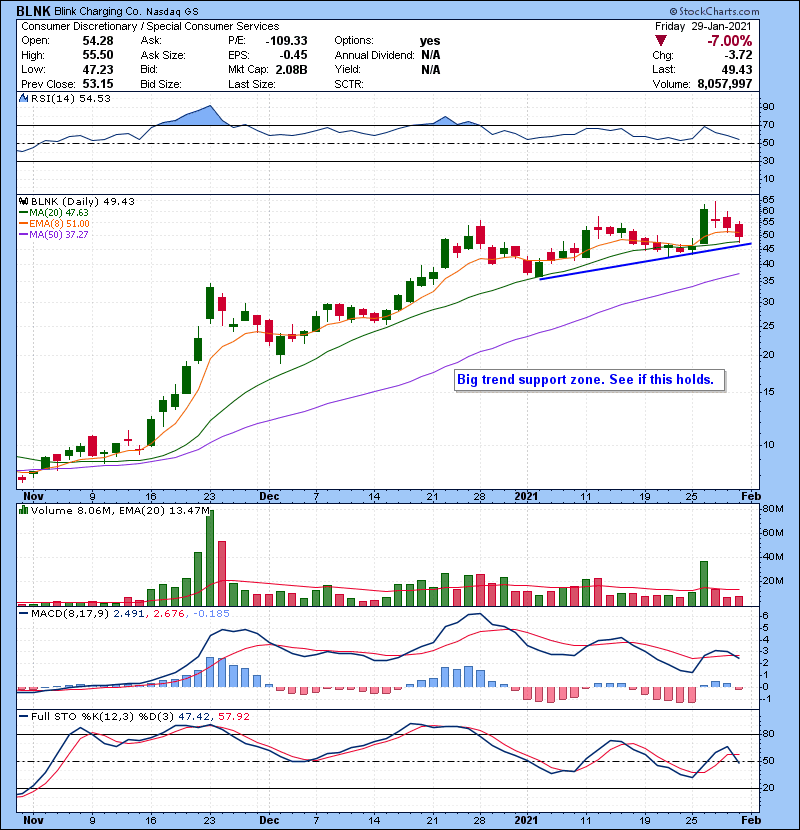
Task: Click the EPS value -0.45
Action: click(x=293, y=55)
